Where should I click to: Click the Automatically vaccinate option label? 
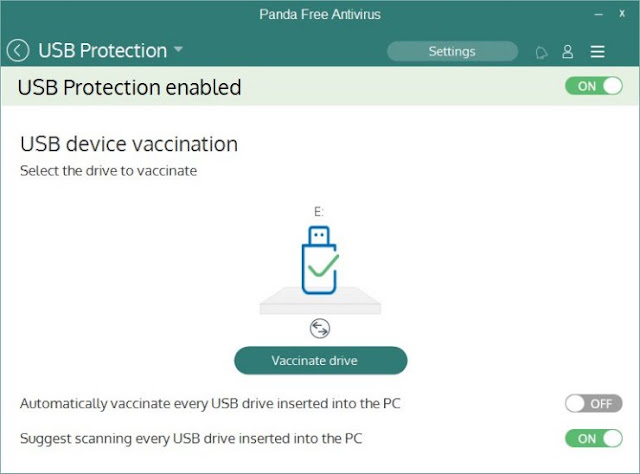click(210, 404)
